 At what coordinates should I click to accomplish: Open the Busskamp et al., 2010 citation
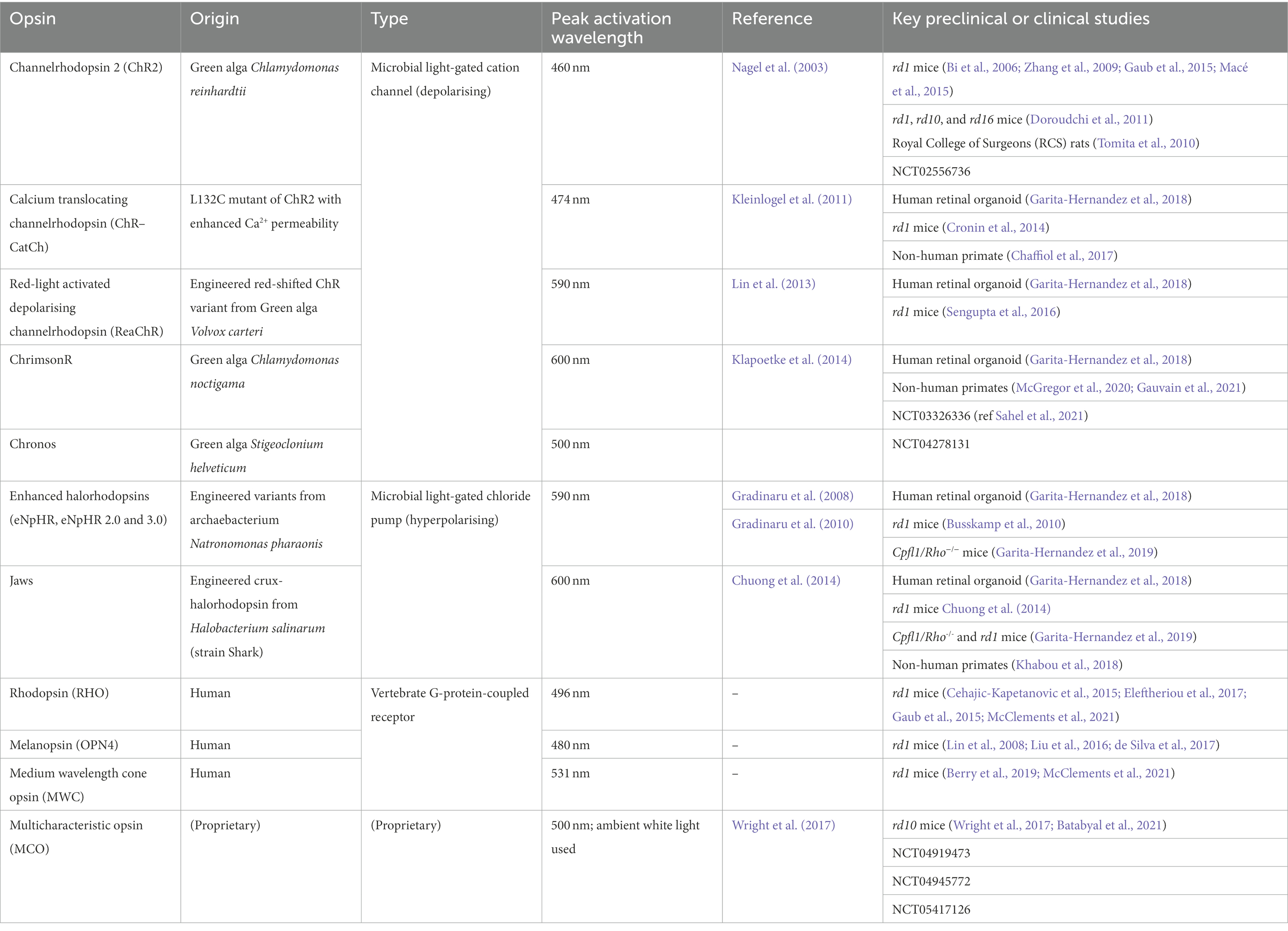tap(1003, 525)
